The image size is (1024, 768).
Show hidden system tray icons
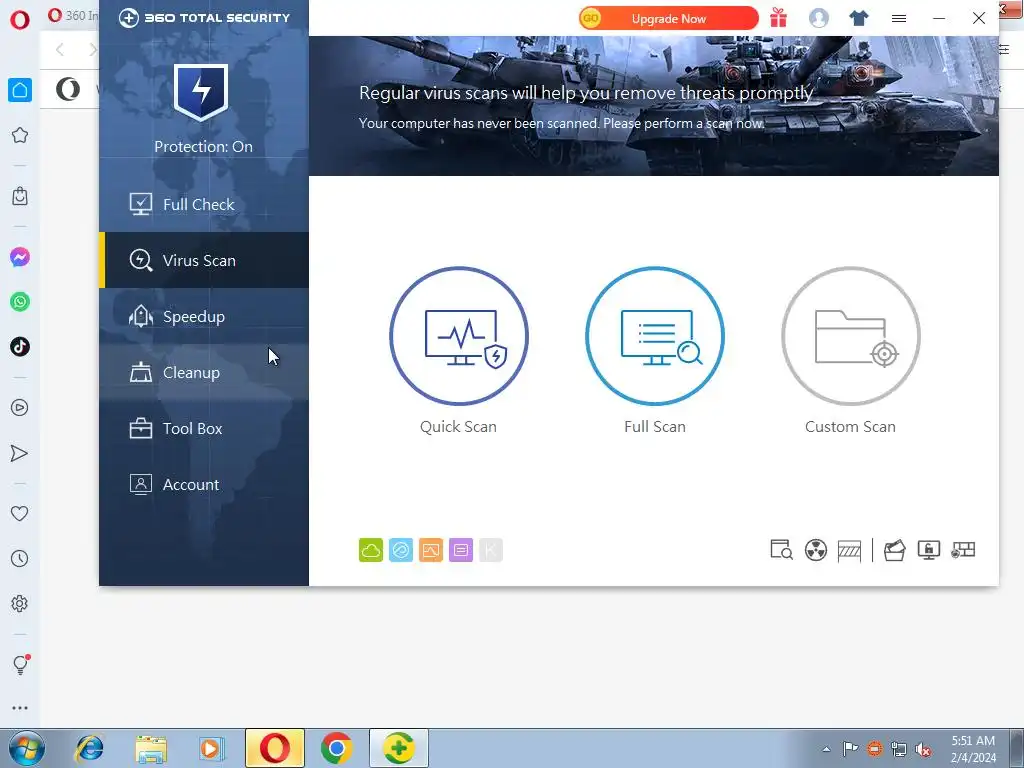826,749
